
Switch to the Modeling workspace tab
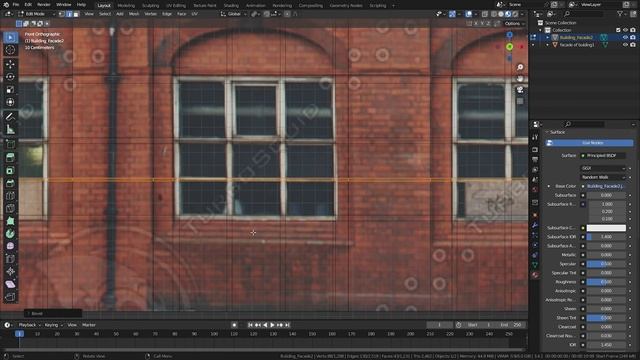[x=126, y=6]
